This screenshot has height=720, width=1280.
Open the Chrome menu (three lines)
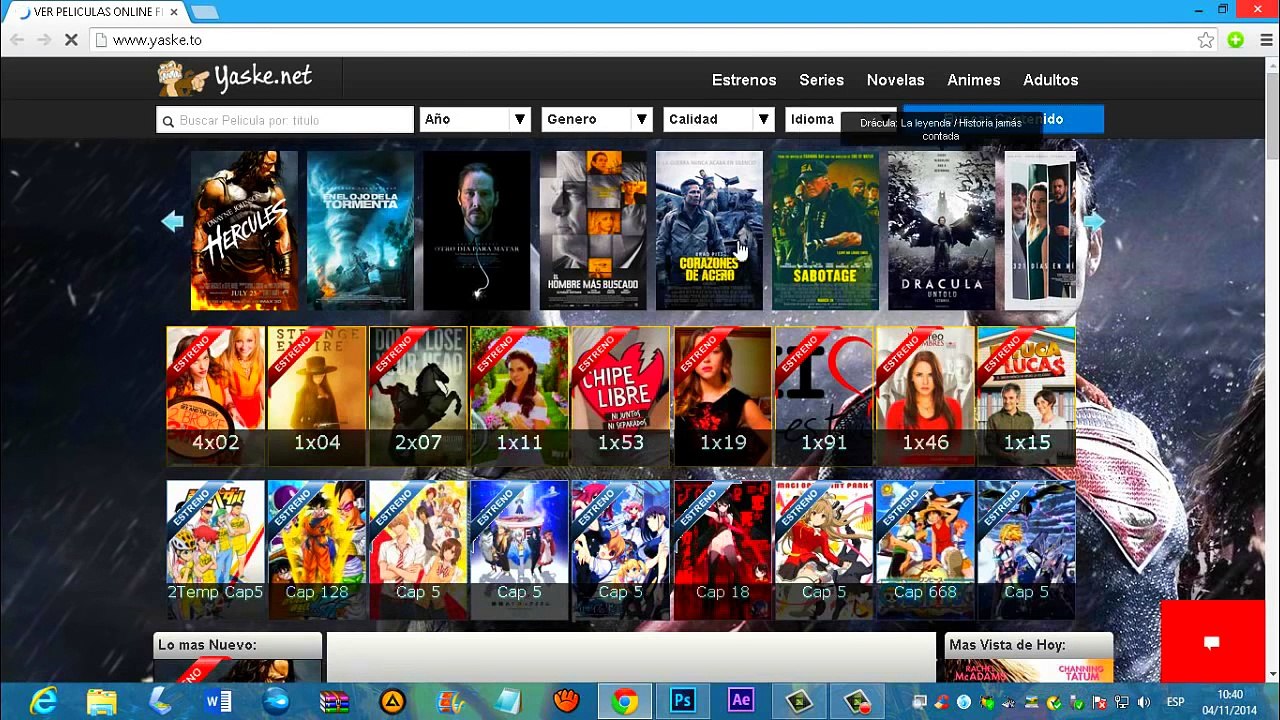pyautogui.click(x=1265, y=40)
